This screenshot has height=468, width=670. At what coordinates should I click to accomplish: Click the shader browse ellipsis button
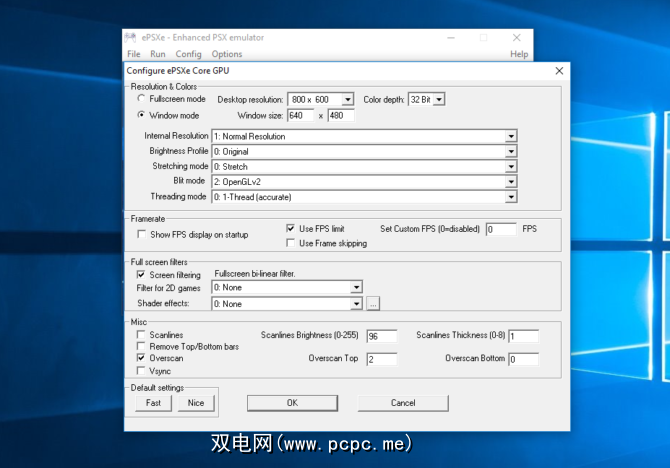click(373, 304)
